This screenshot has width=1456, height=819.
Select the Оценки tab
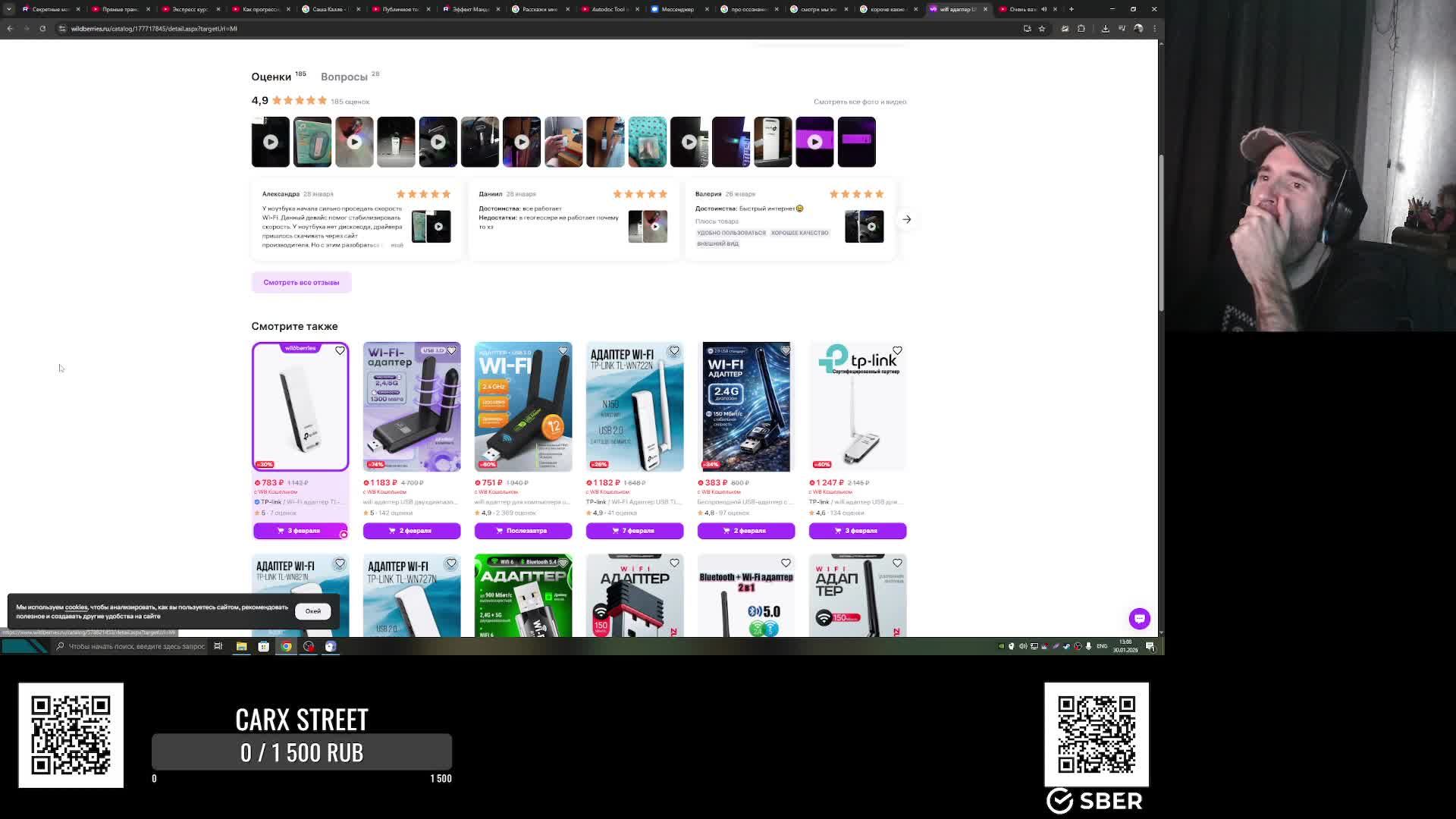[x=271, y=77]
